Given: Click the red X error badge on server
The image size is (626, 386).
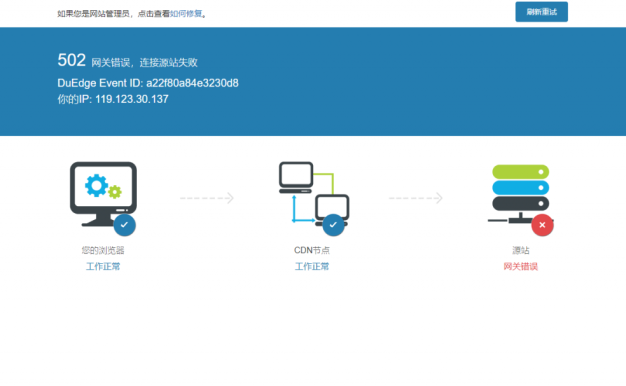Looking at the screenshot, I should click(x=542, y=225).
